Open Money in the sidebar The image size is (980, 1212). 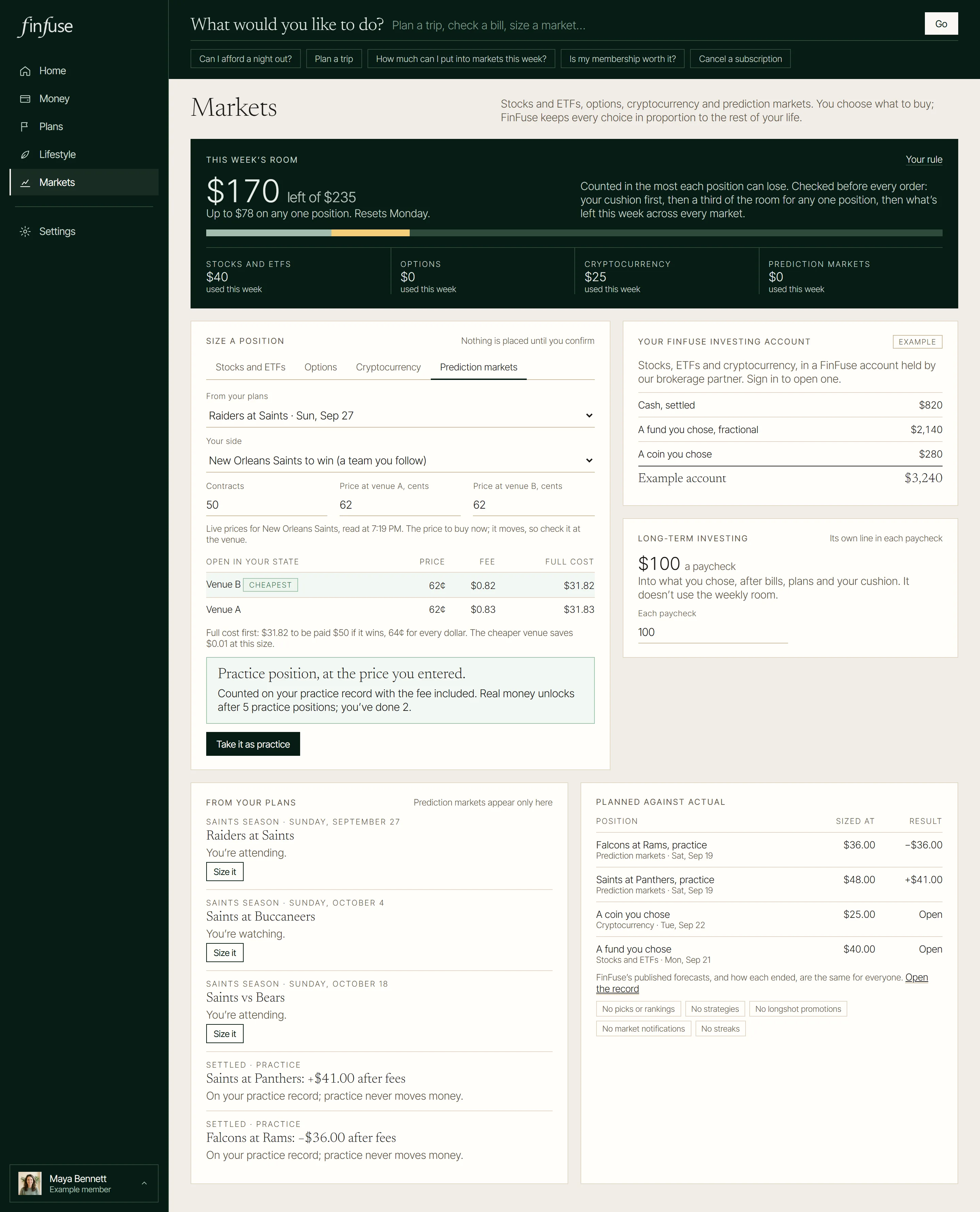[x=84, y=99]
